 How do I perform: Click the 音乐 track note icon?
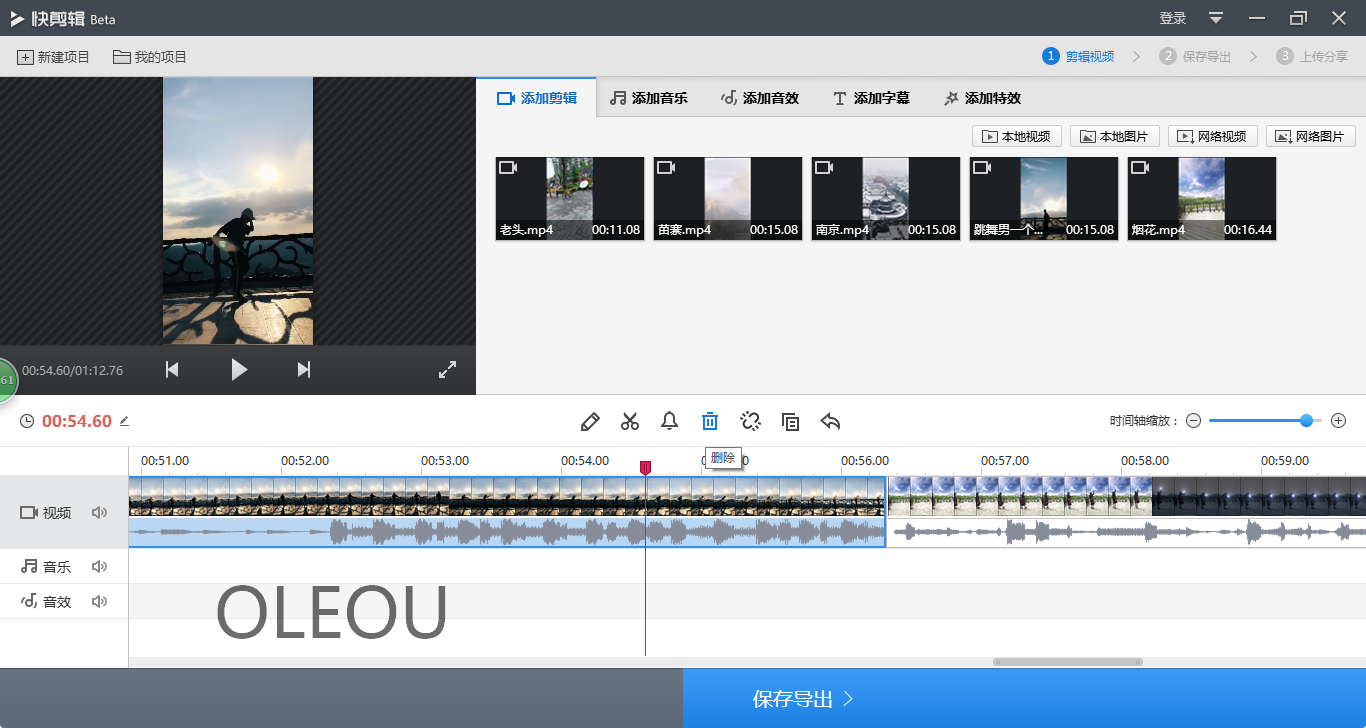point(29,567)
